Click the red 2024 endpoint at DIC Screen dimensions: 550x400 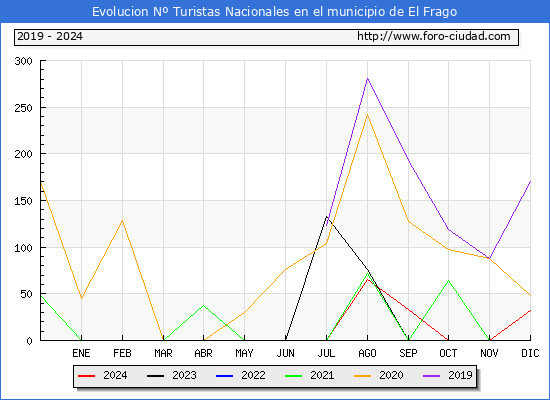tap(530, 311)
